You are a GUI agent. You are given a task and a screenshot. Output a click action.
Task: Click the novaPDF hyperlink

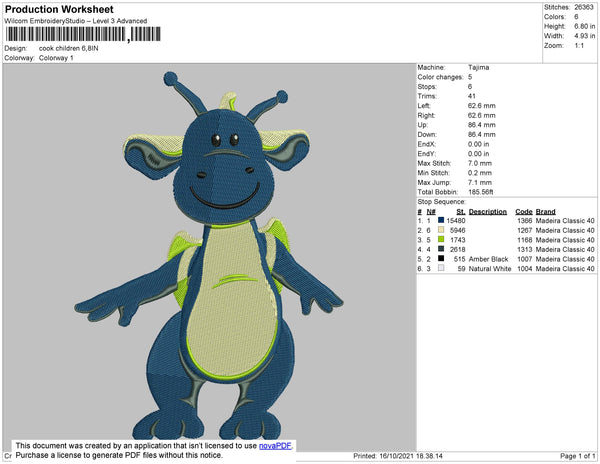point(276,445)
